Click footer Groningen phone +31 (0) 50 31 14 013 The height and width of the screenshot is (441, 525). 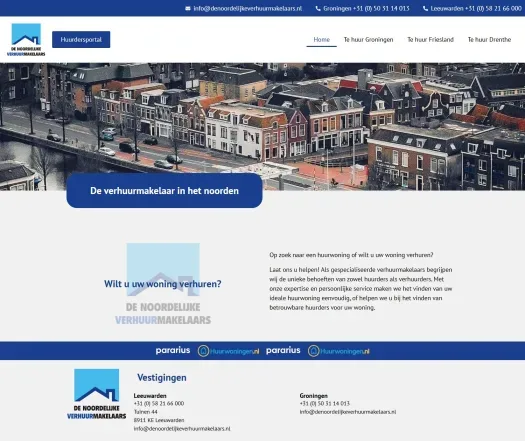[x=325, y=403]
